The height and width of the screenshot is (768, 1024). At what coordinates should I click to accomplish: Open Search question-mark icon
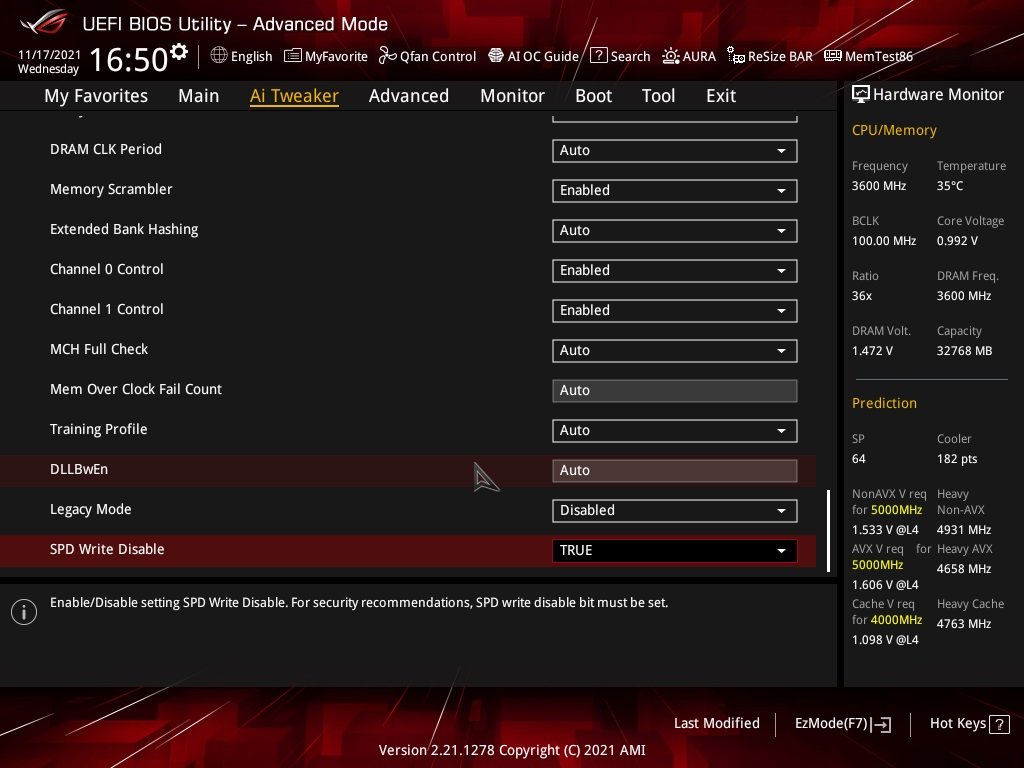pyautogui.click(x=598, y=56)
